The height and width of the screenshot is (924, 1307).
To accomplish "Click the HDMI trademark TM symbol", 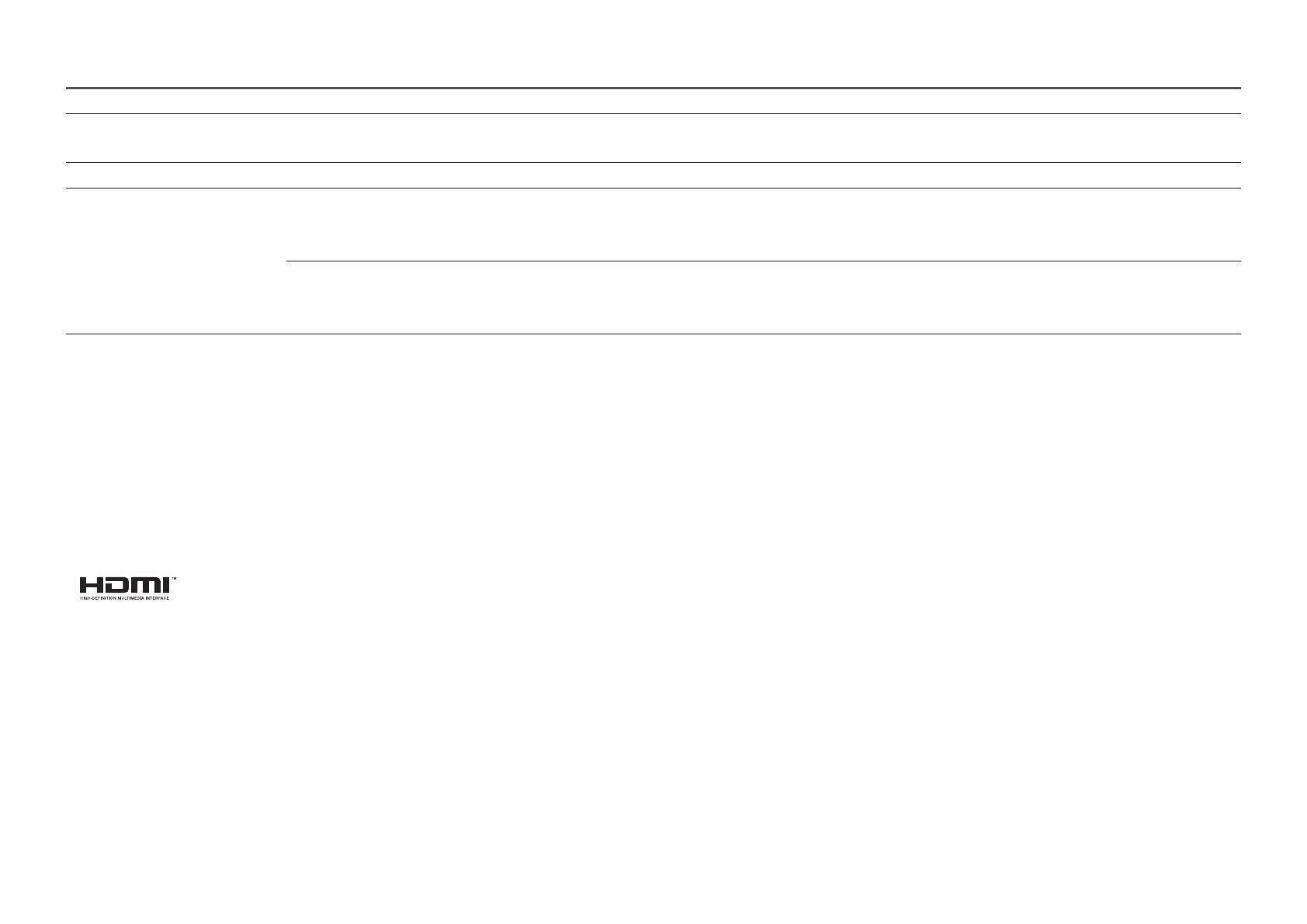I will pos(174,579).
